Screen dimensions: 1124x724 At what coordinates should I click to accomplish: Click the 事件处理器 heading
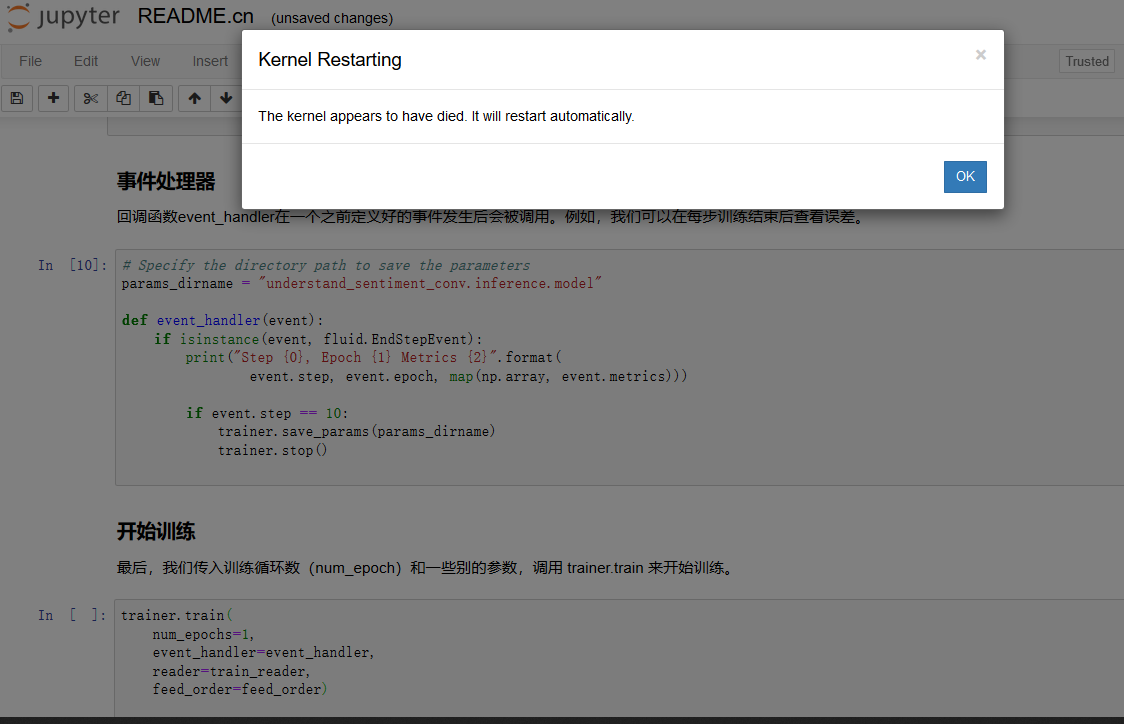point(166,181)
